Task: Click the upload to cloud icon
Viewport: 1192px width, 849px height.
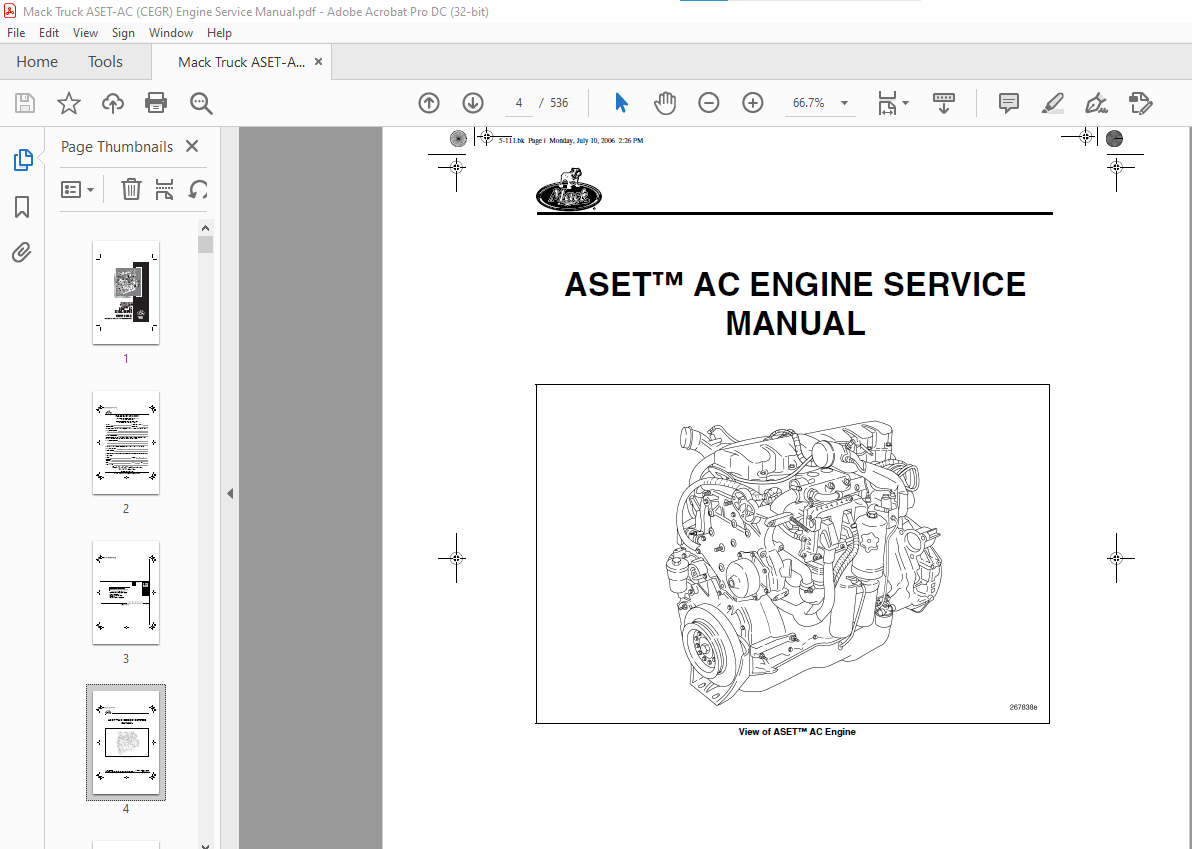Action: pos(113,103)
